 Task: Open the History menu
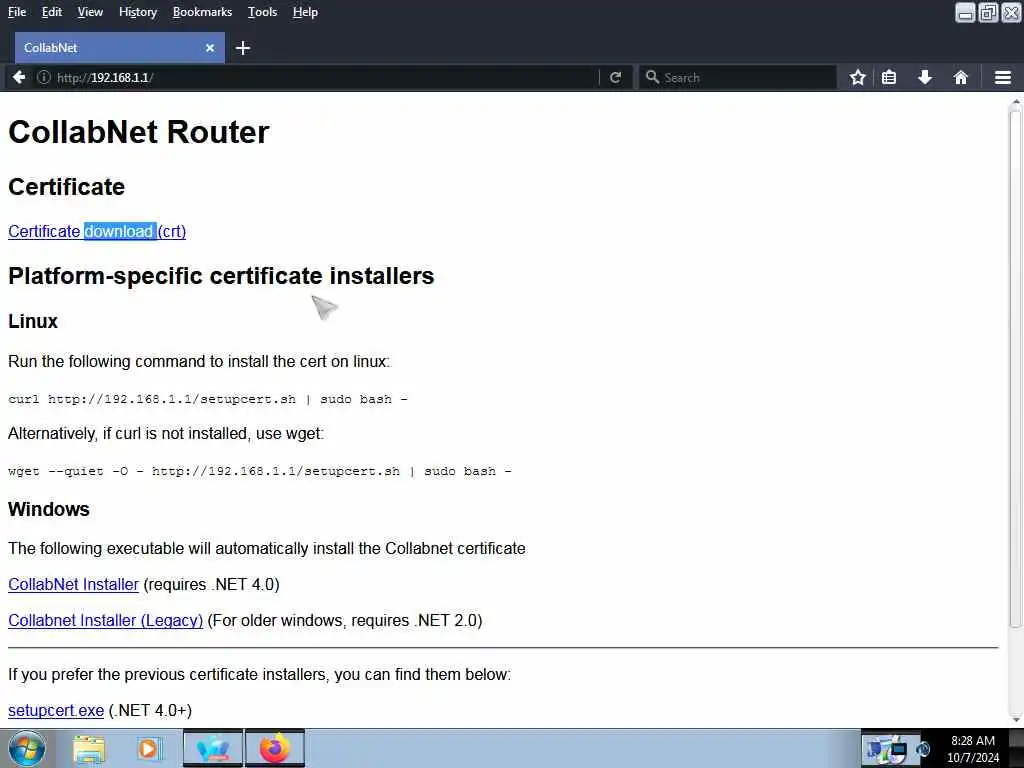click(x=138, y=12)
